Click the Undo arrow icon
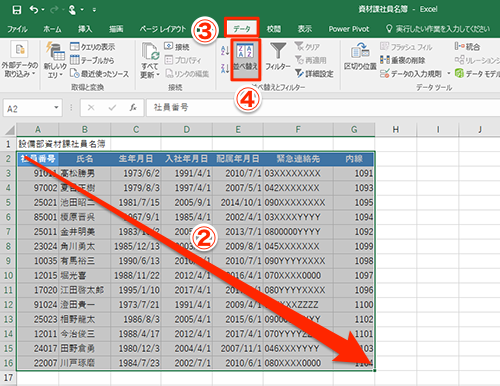This screenshot has height=386, width=500. tap(34, 10)
